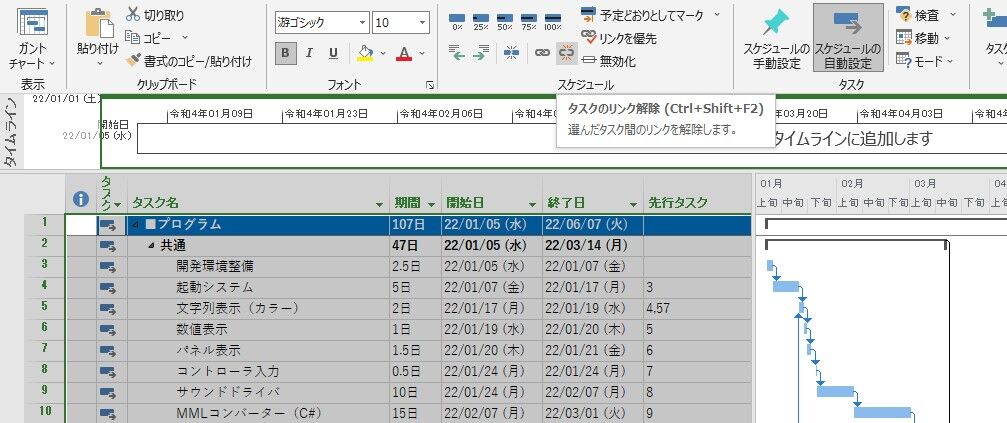Click 予定どおりとしてマーク button
Screen dimensions: 1007x423
pyautogui.click(x=642, y=14)
